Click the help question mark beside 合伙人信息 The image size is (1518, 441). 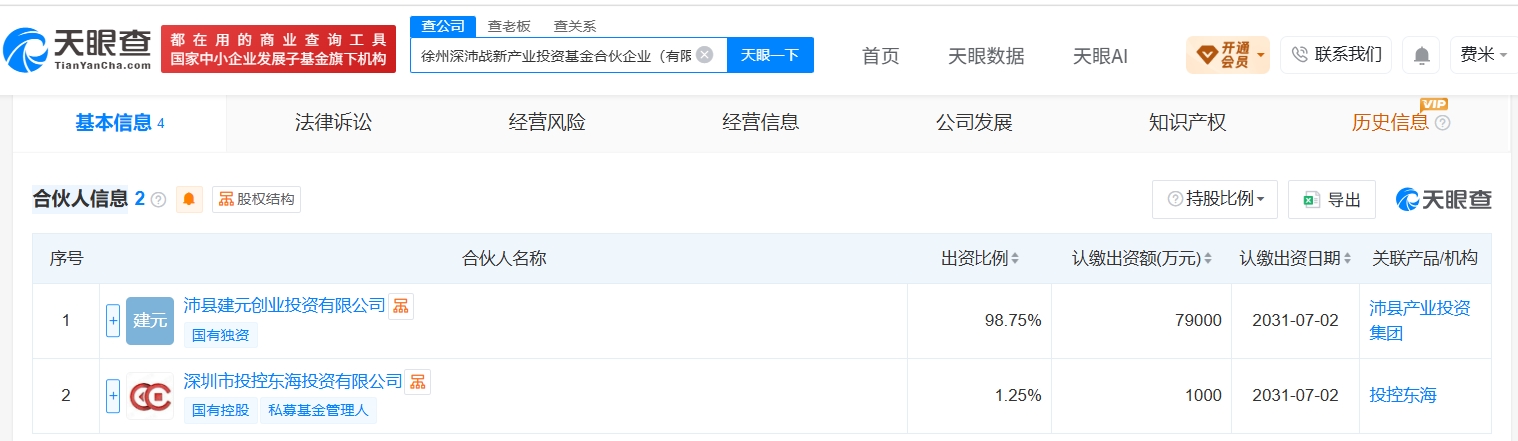pos(158,200)
